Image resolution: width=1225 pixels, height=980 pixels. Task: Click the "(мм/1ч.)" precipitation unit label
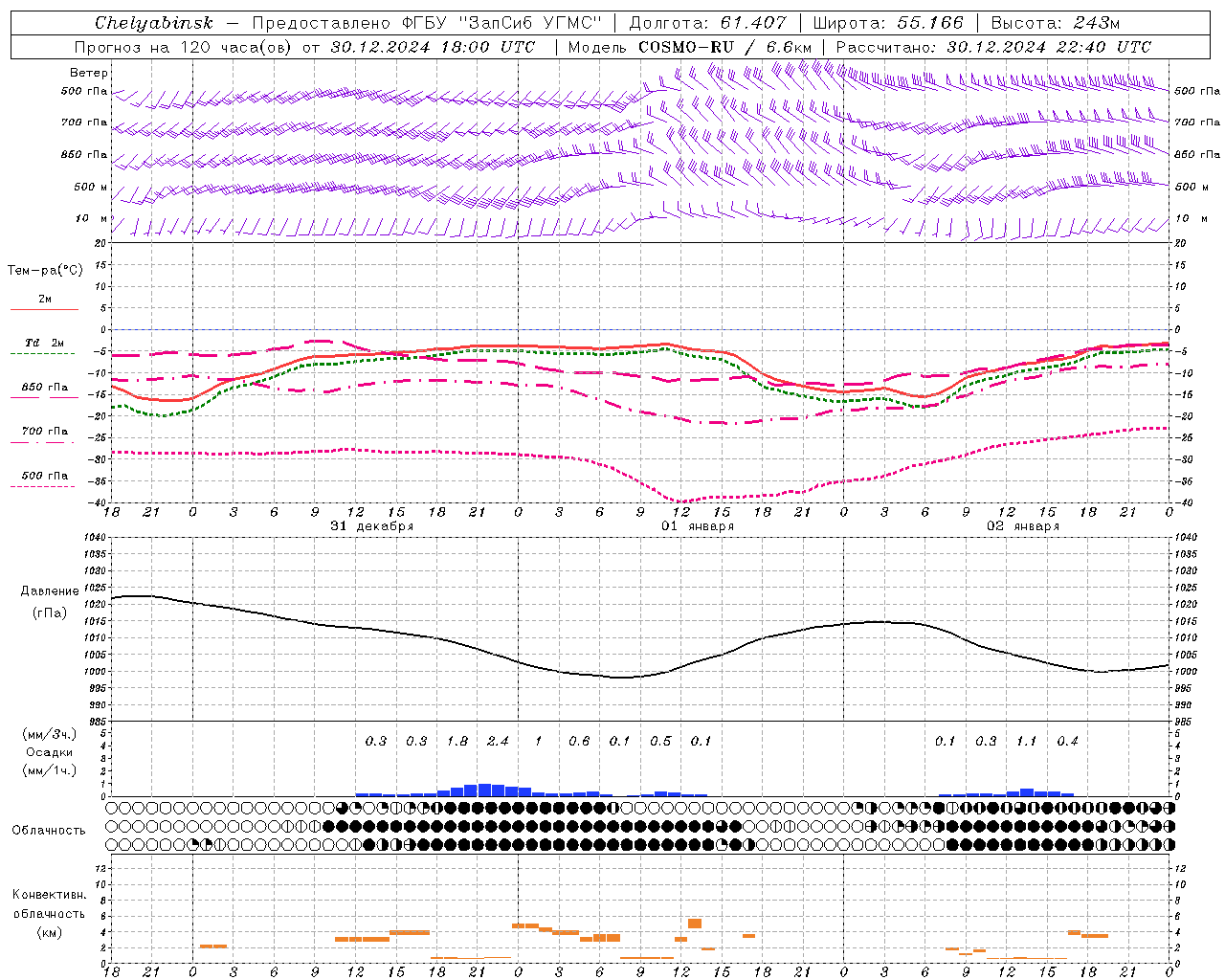coord(49,770)
